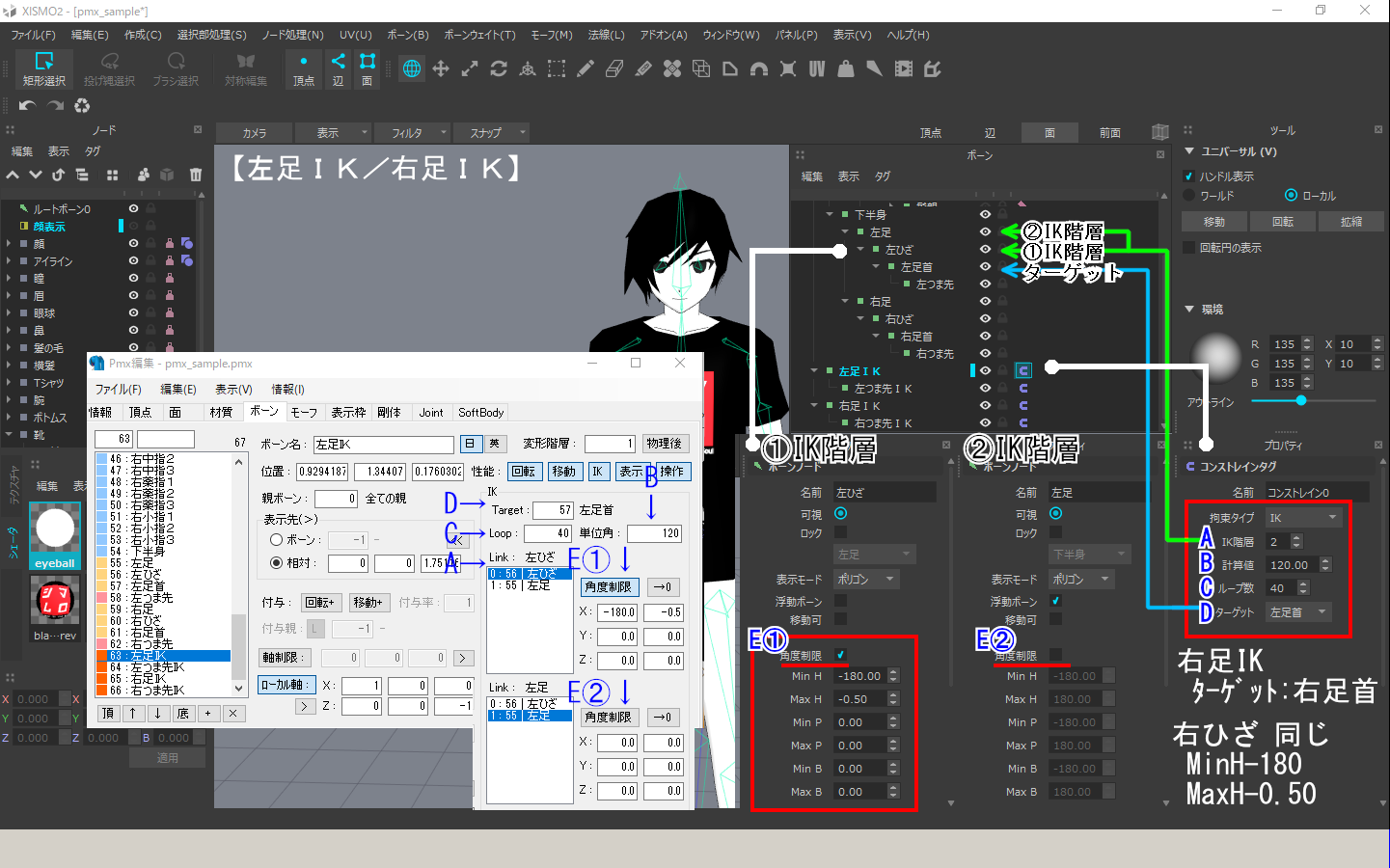Open the ボーンウェイト(T) menu
Screen dimensions: 1390x868
[479, 35]
